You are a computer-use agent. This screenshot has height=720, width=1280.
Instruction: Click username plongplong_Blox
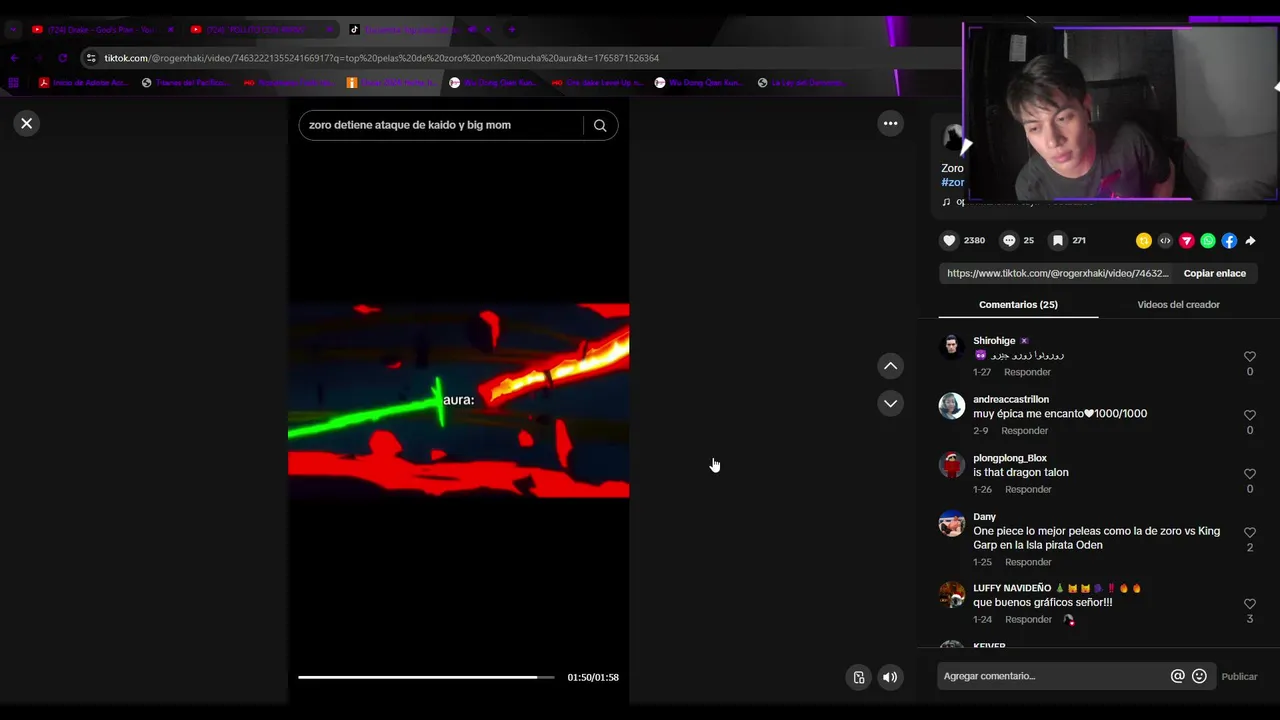click(x=1010, y=458)
